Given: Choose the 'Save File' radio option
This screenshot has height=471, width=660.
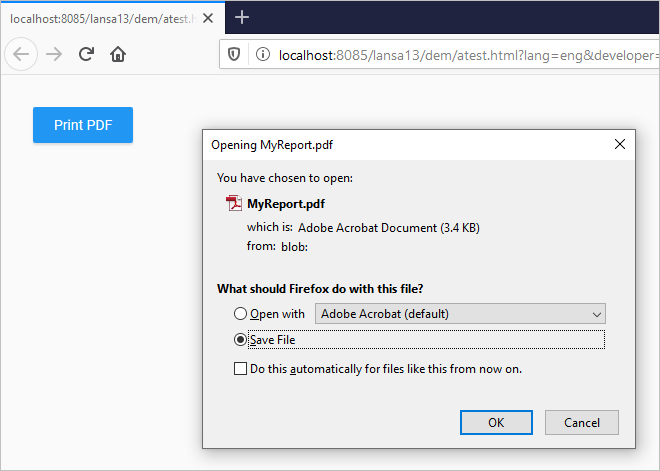Looking at the screenshot, I should tap(240, 340).
